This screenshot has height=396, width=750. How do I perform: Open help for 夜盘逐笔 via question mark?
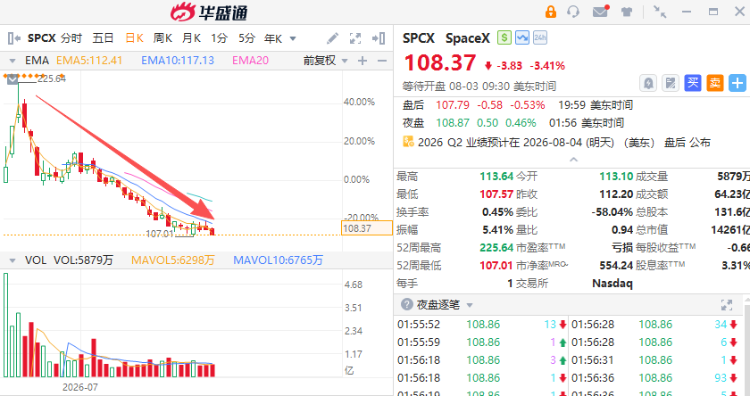407,304
